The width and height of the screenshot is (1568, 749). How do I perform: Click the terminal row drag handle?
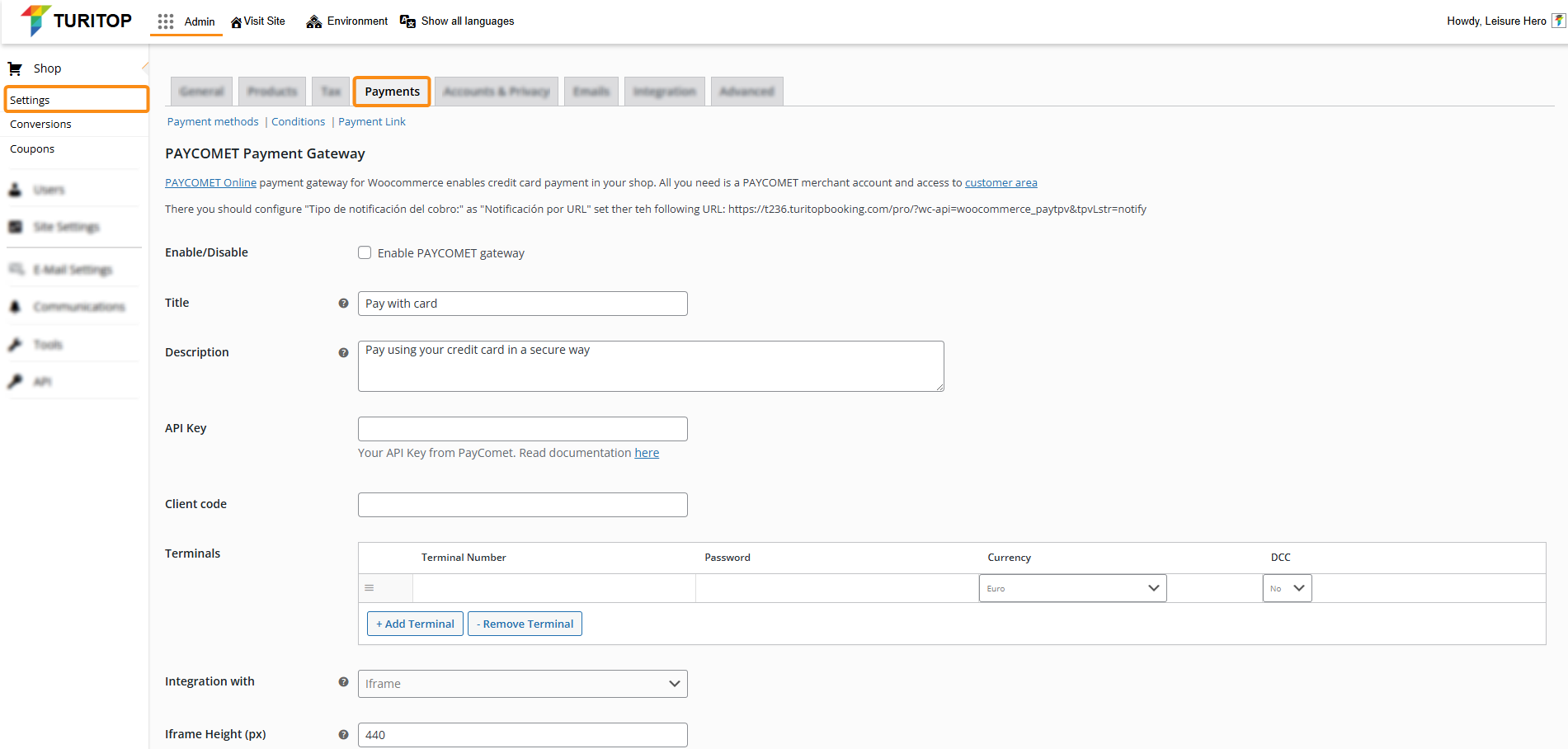370,588
